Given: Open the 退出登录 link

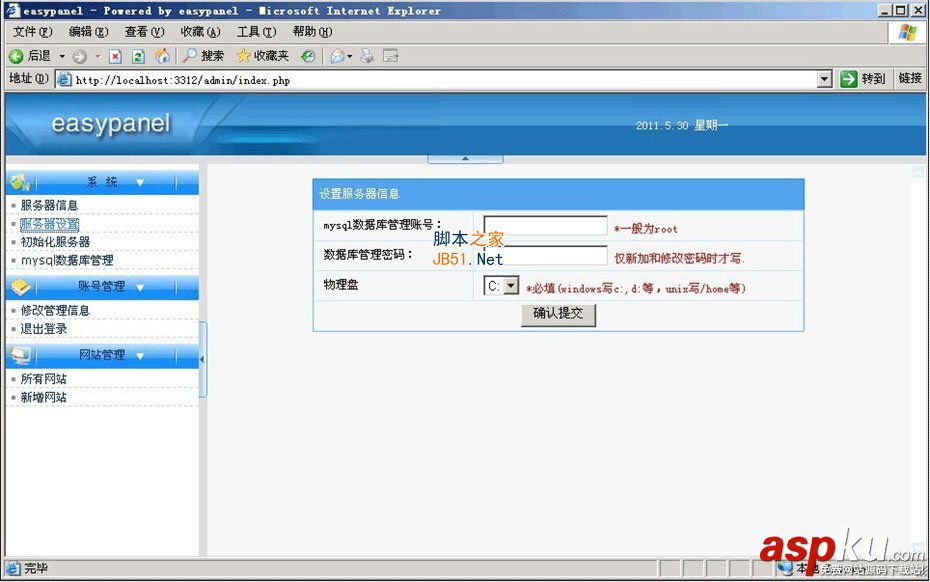Looking at the screenshot, I should click(x=38, y=327).
